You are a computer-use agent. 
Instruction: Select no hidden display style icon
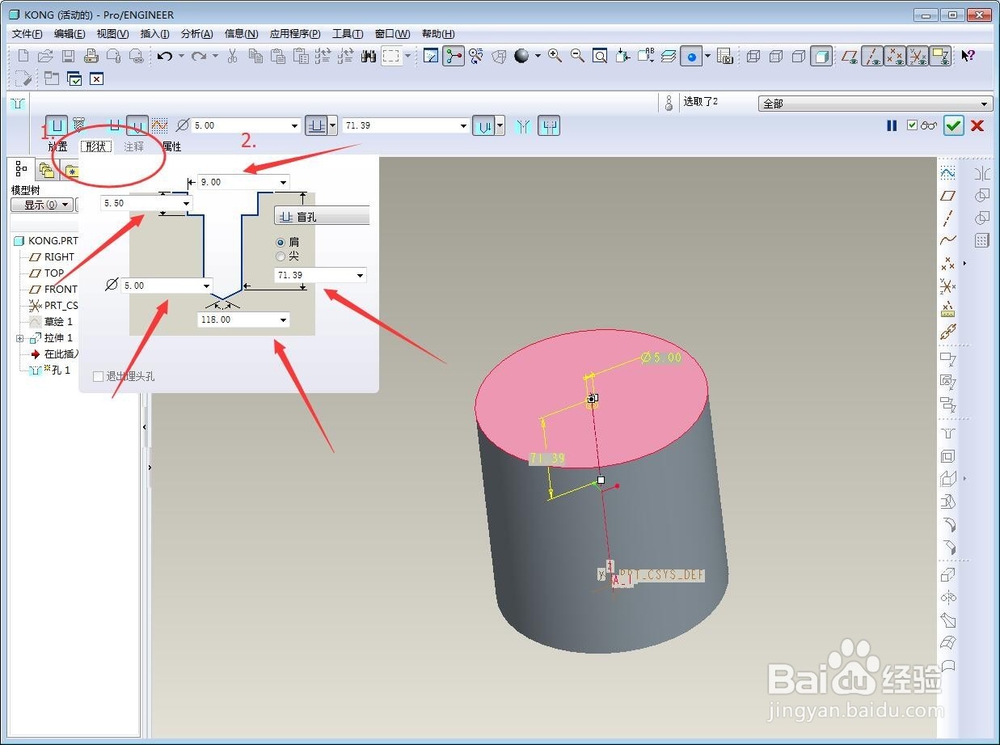(798, 56)
